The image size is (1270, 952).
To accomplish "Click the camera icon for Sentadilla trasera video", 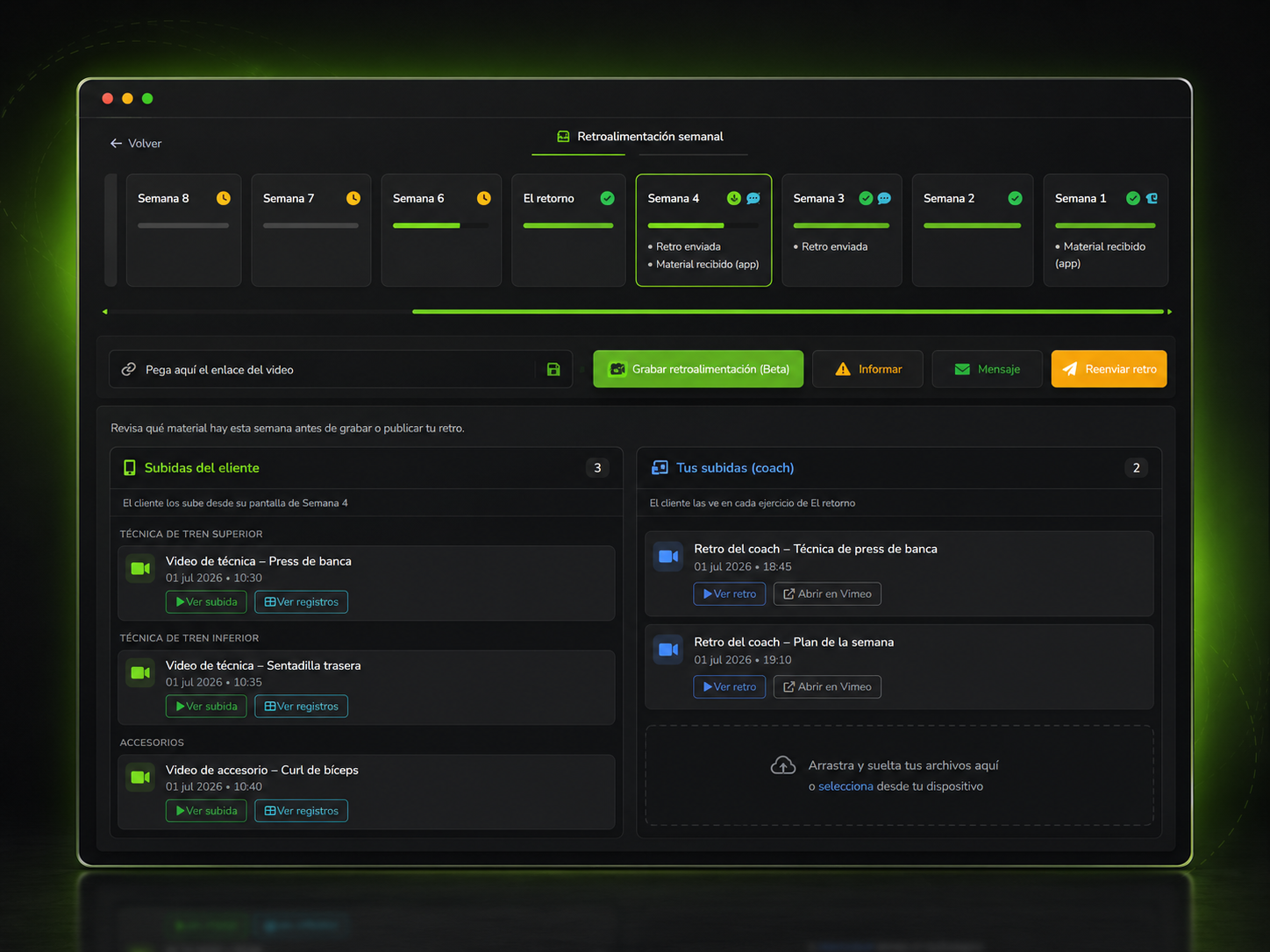I will click(140, 672).
